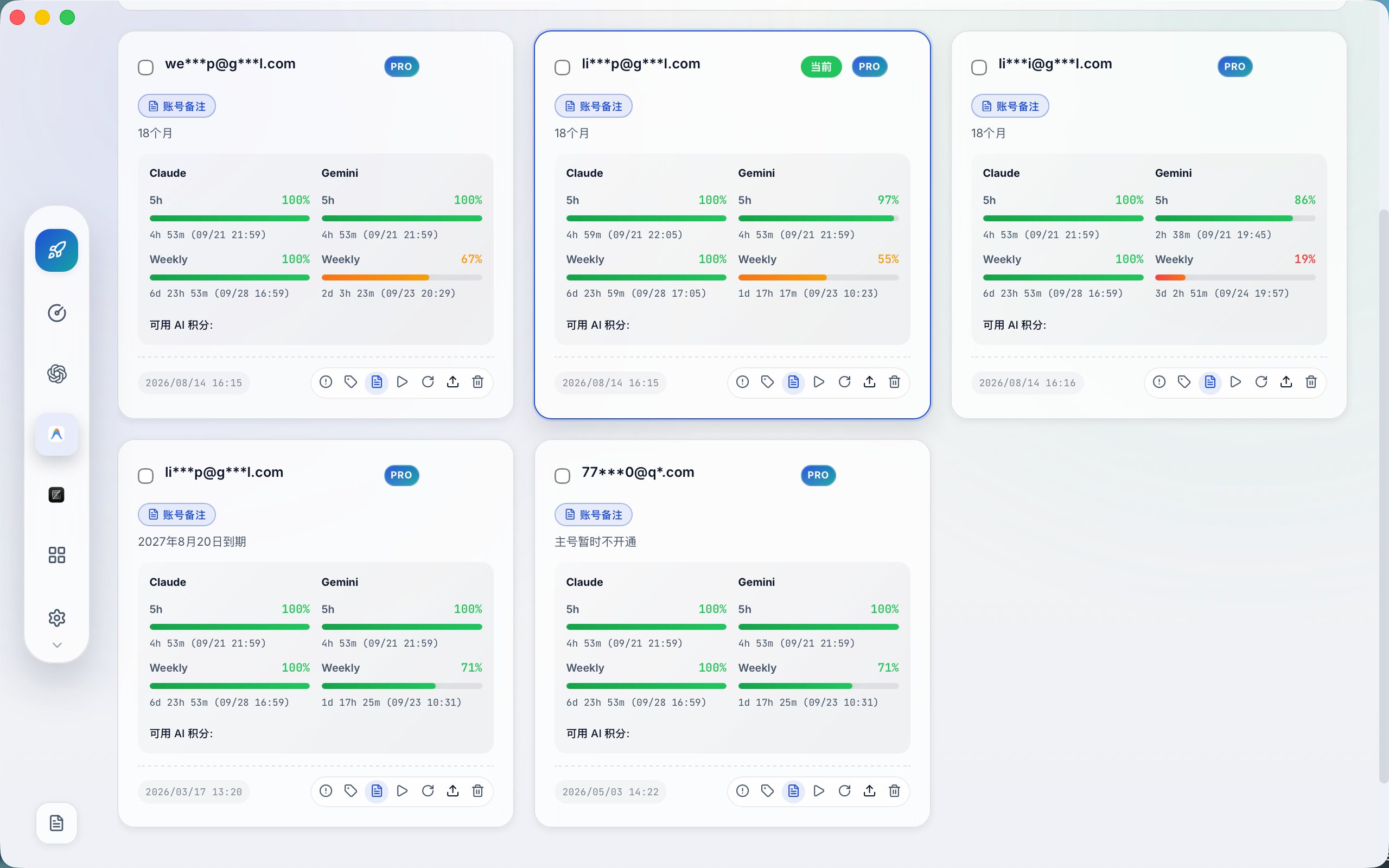The image size is (1389, 868).
Task: Open the black square app sidebar icon
Action: (56, 495)
